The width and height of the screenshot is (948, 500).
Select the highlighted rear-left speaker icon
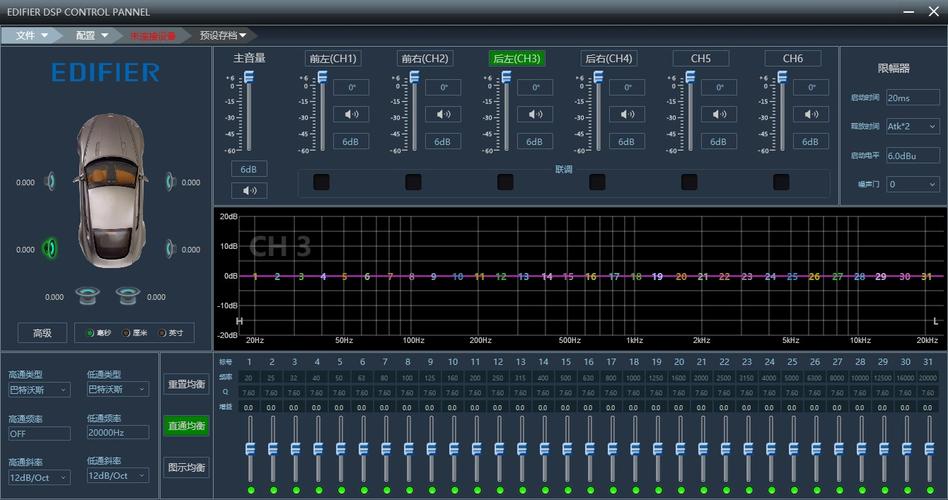coord(50,248)
